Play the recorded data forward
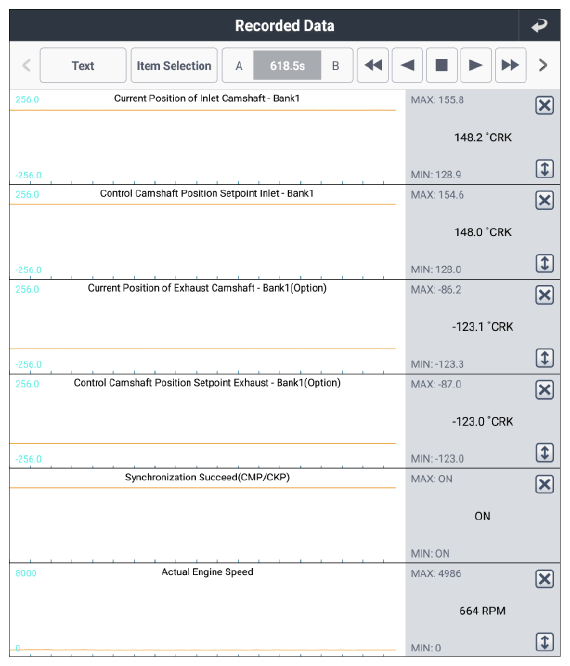Screen dimensions: 570x666 (476, 65)
